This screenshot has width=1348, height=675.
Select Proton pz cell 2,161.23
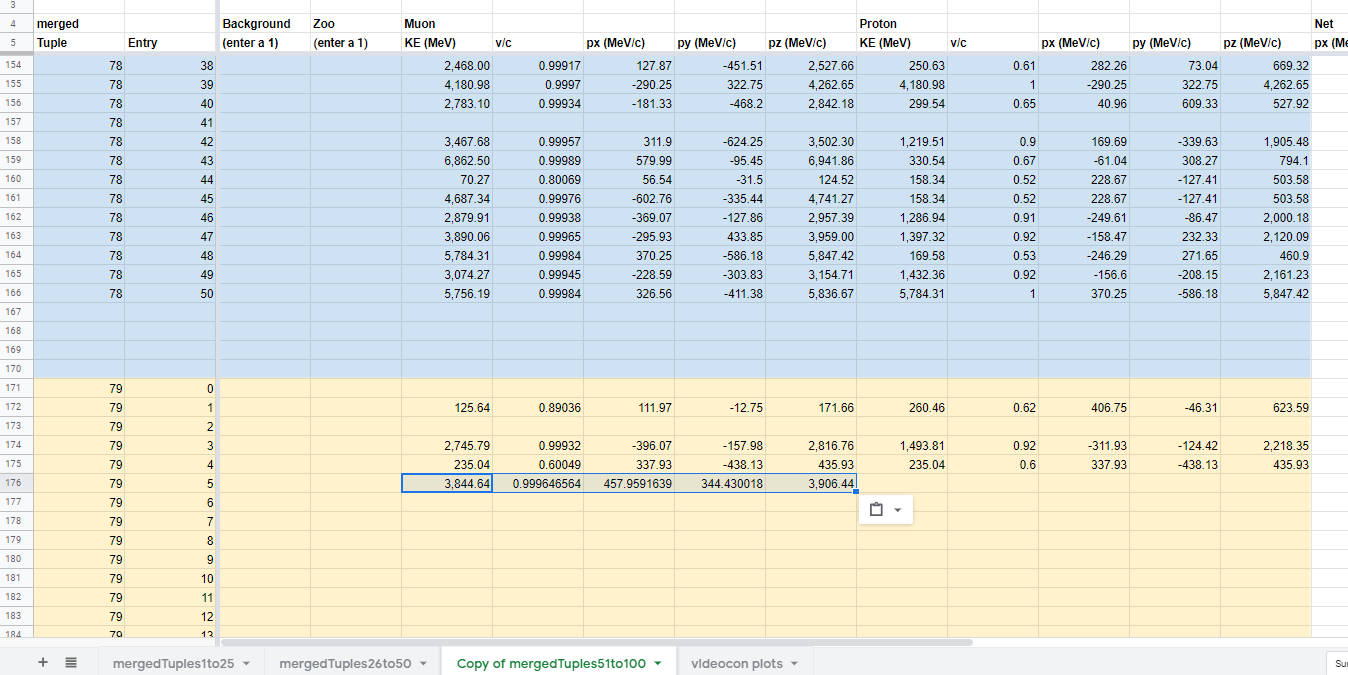point(1266,274)
